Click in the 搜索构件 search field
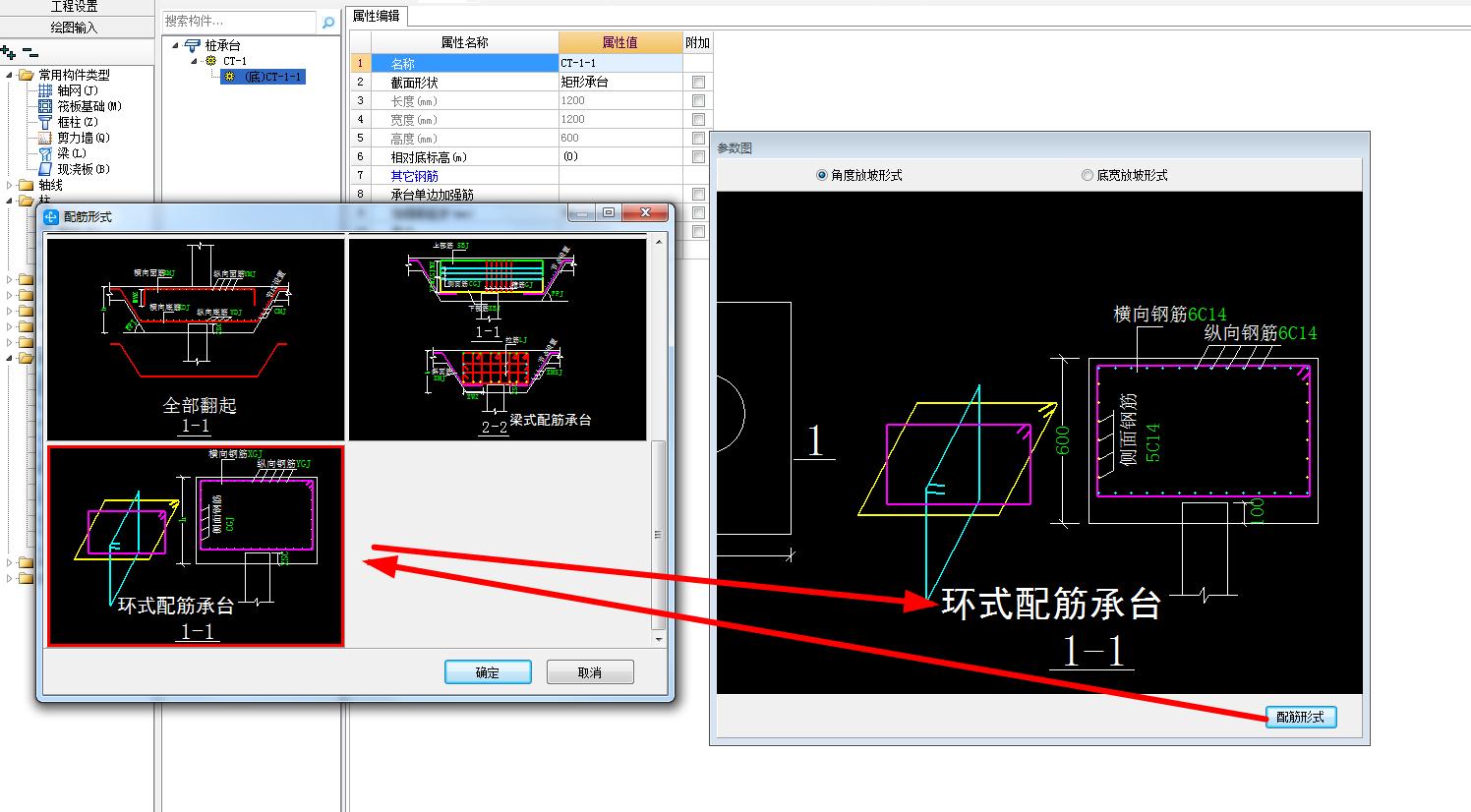Image resolution: width=1471 pixels, height=812 pixels. click(240, 22)
